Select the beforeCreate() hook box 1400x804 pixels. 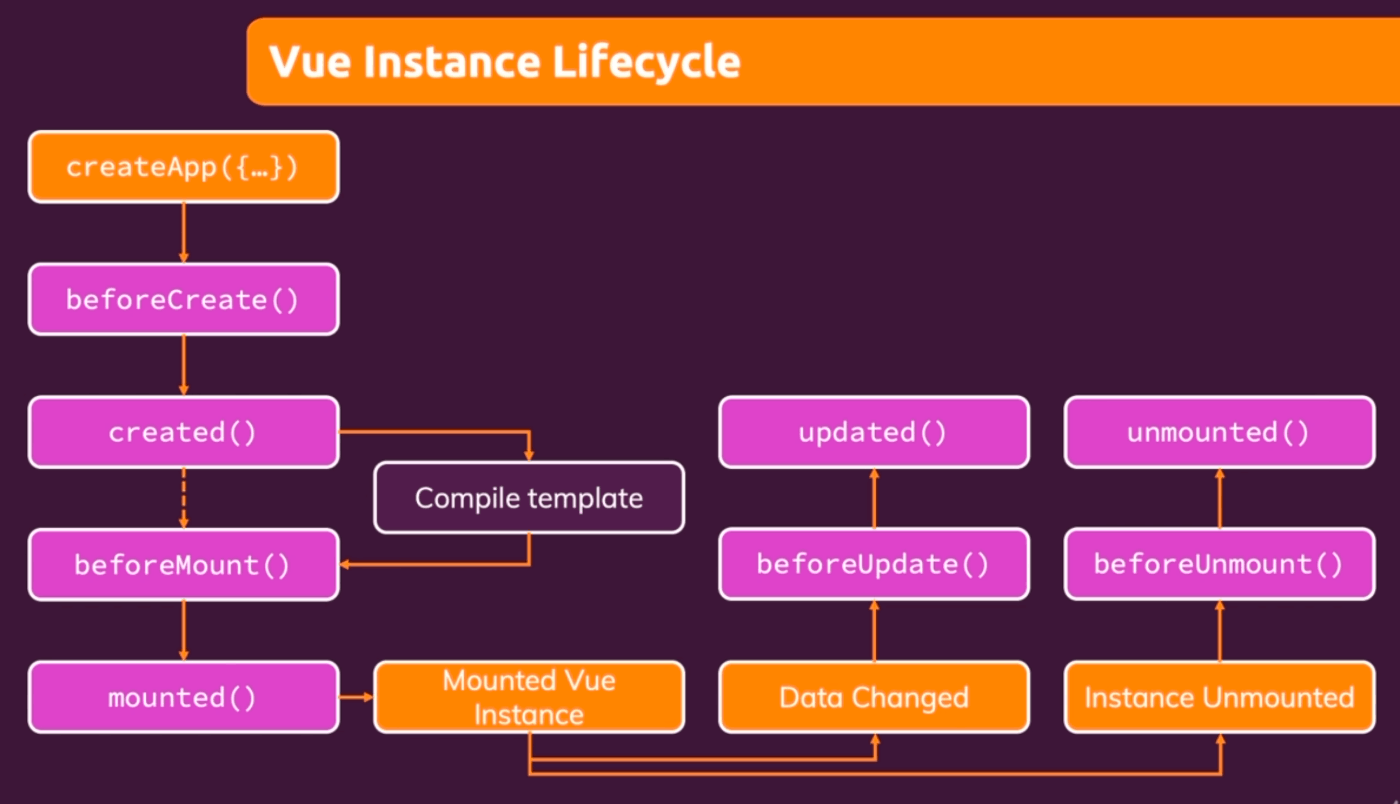click(183, 299)
